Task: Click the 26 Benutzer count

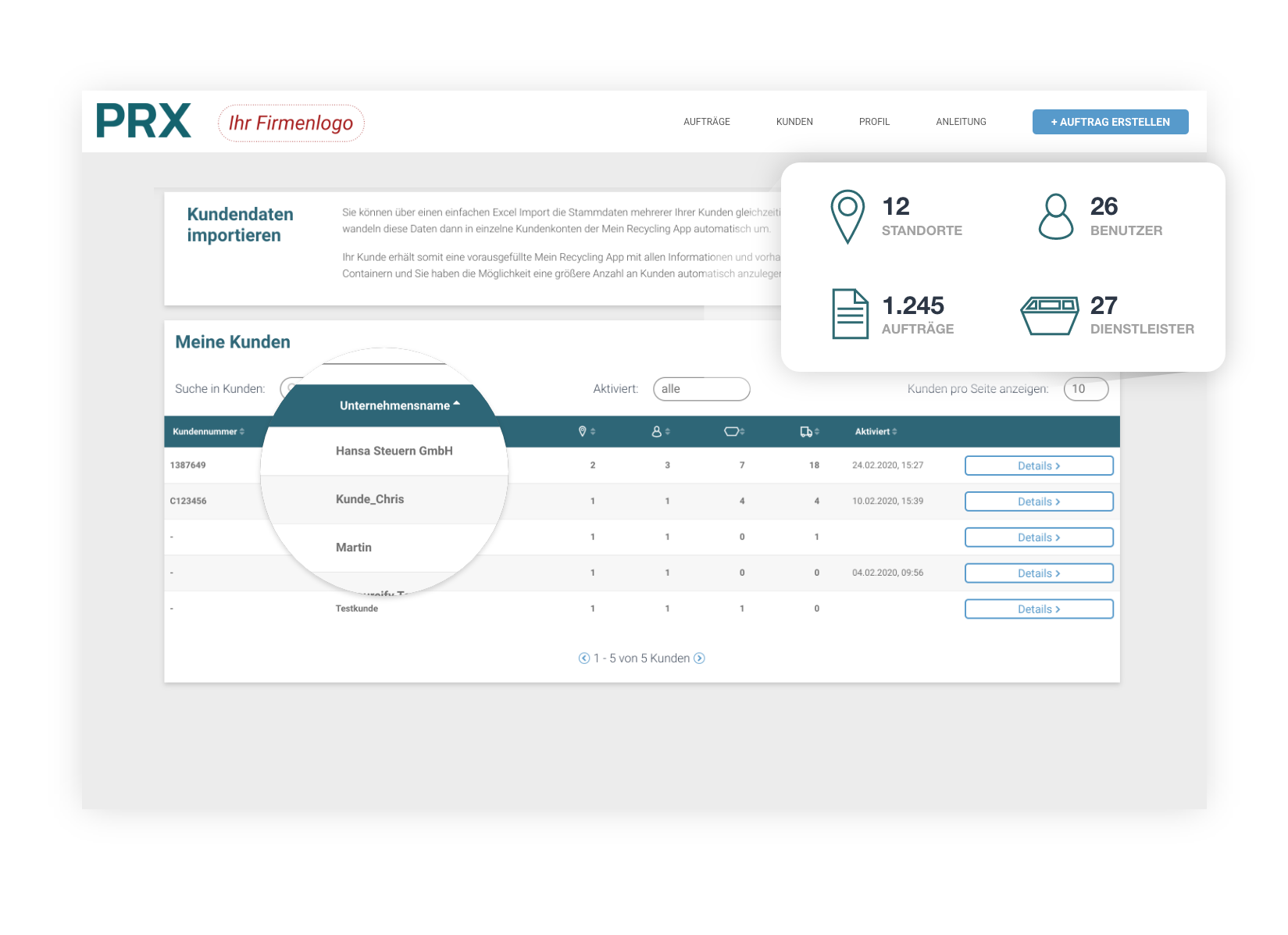Action: [x=1104, y=206]
